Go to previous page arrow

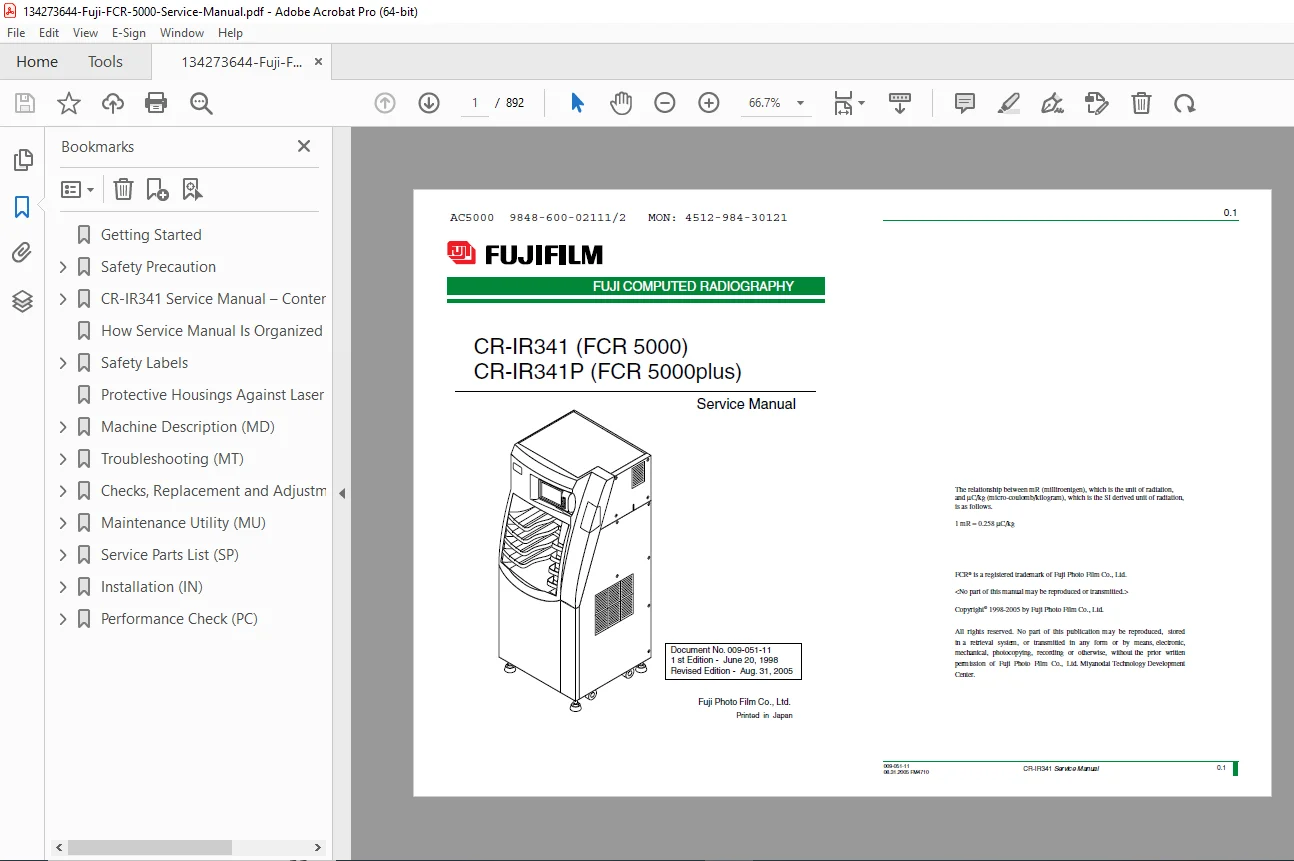click(x=385, y=103)
